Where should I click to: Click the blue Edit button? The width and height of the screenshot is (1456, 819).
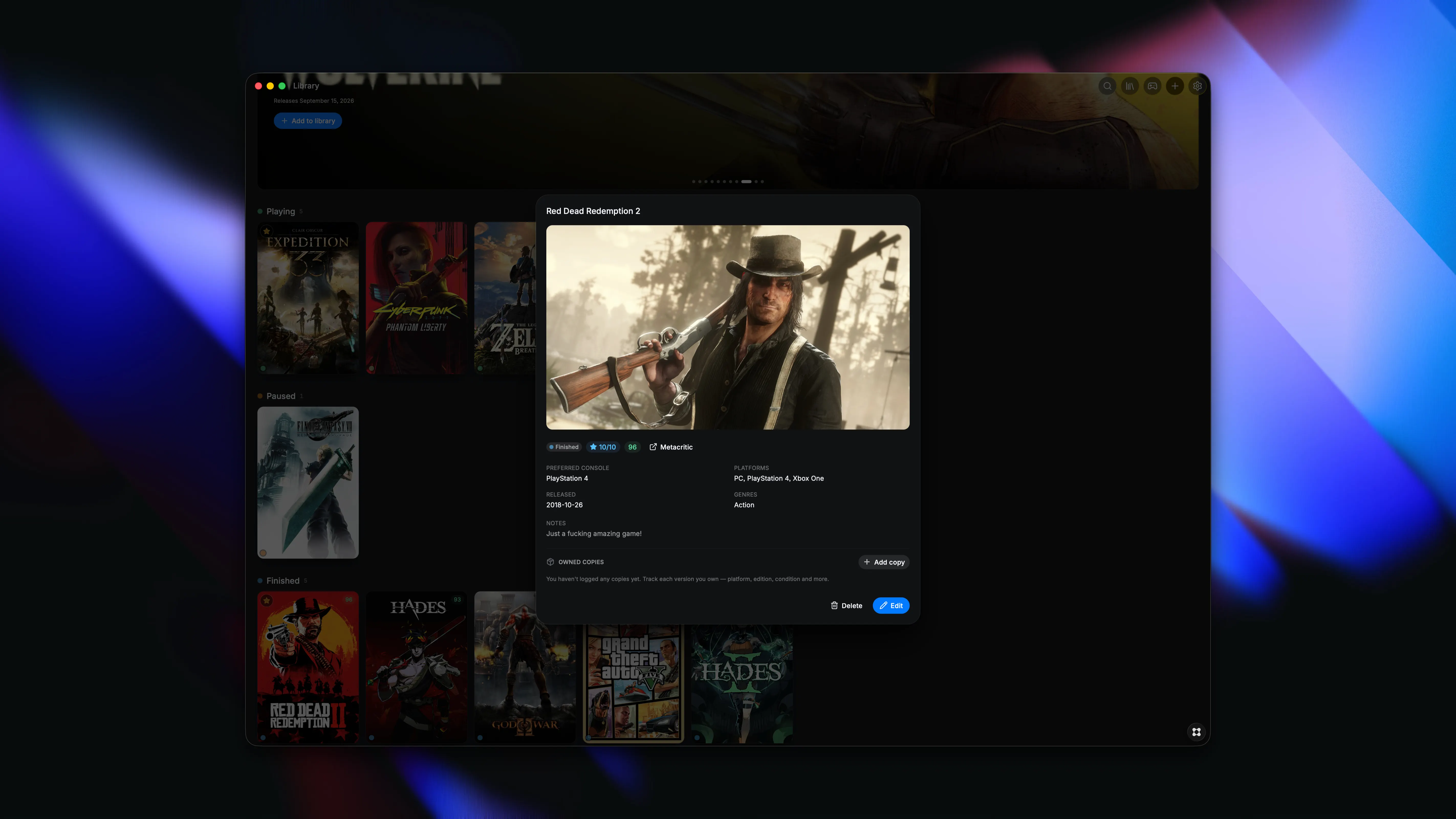tap(891, 605)
